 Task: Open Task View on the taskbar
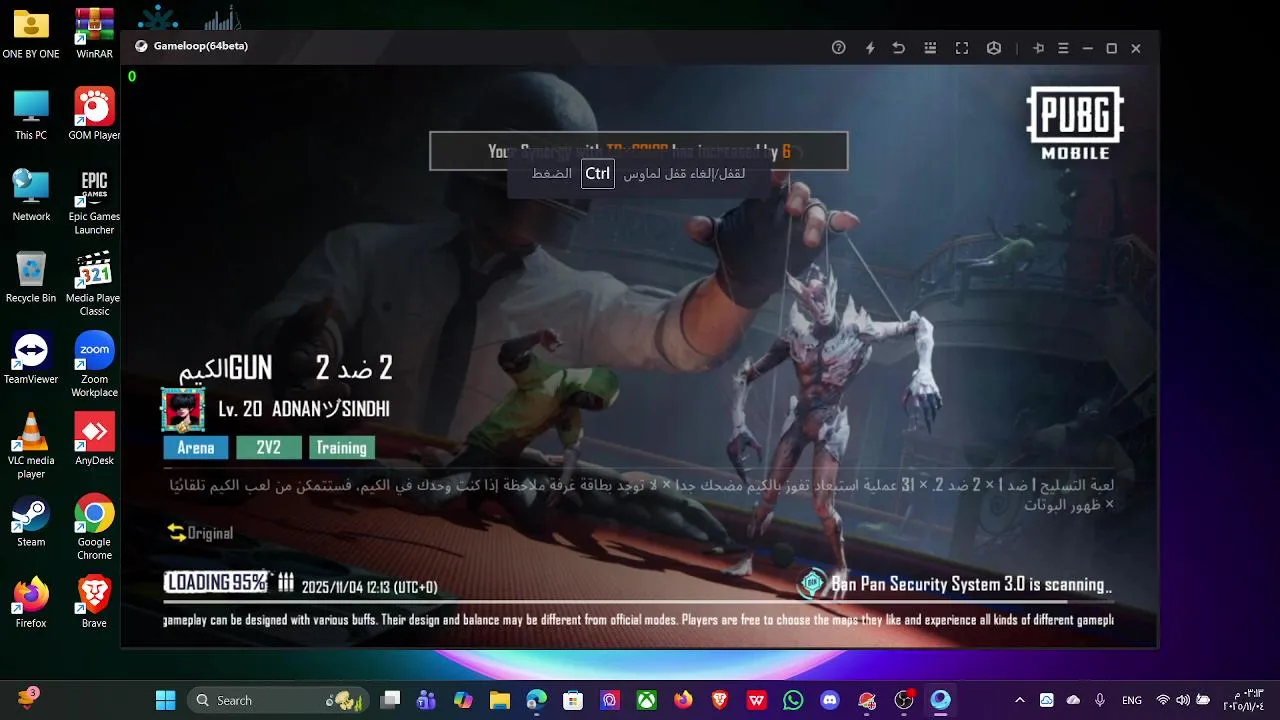click(391, 700)
